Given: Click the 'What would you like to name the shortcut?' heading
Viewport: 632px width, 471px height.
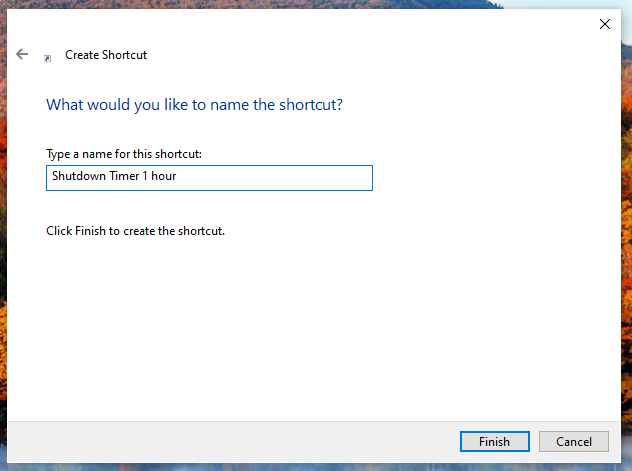Looking at the screenshot, I should 194,105.
